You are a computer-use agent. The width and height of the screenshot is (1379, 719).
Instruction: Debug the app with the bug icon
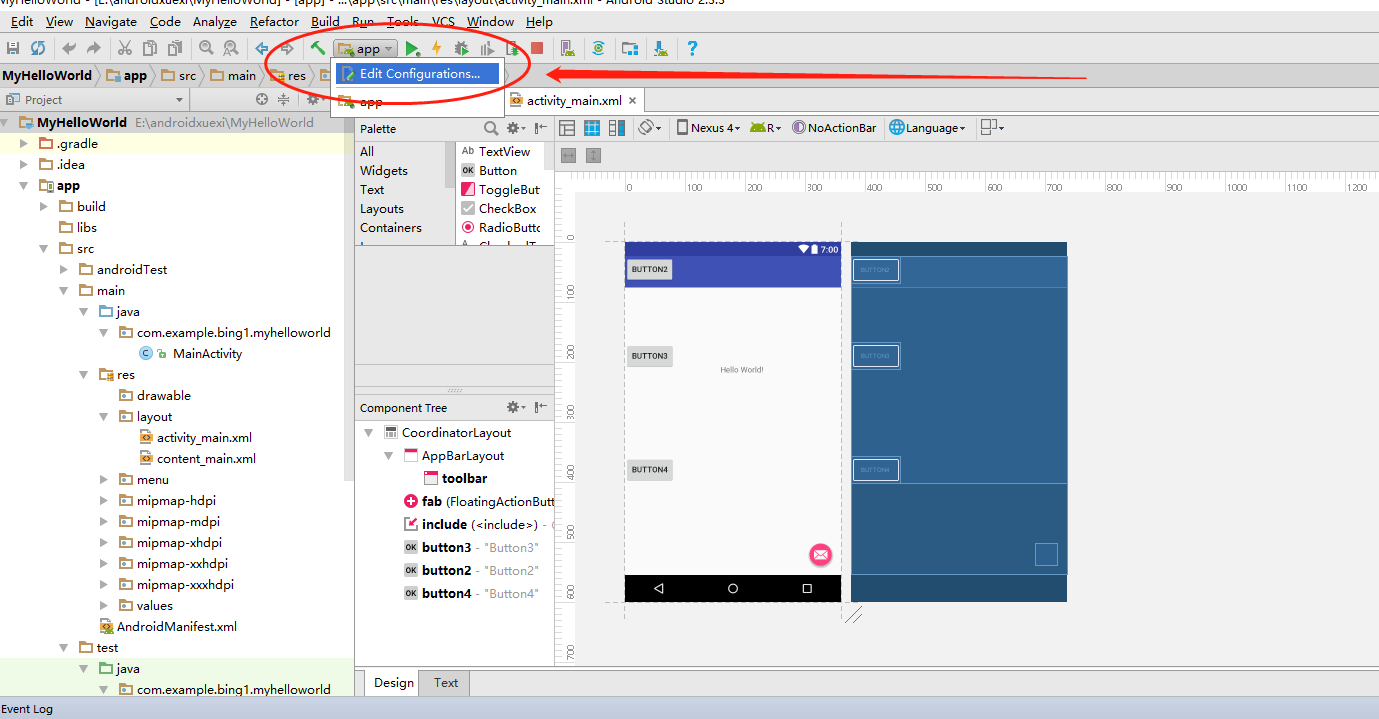tap(459, 47)
